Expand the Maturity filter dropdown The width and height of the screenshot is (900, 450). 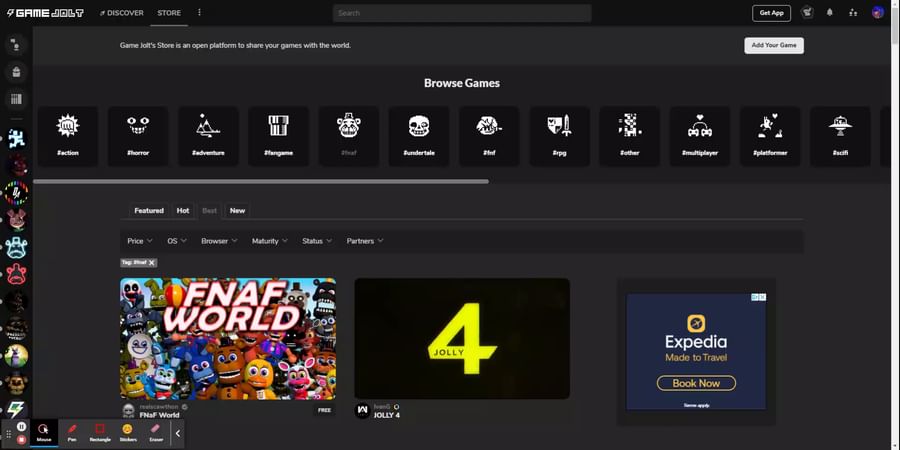click(270, 241)
